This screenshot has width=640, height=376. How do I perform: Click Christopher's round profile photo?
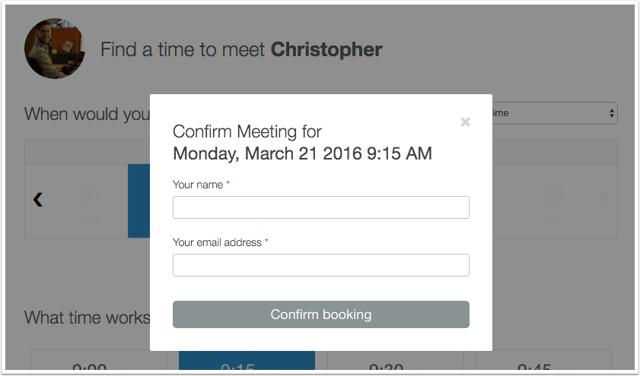tap(55, 48)
